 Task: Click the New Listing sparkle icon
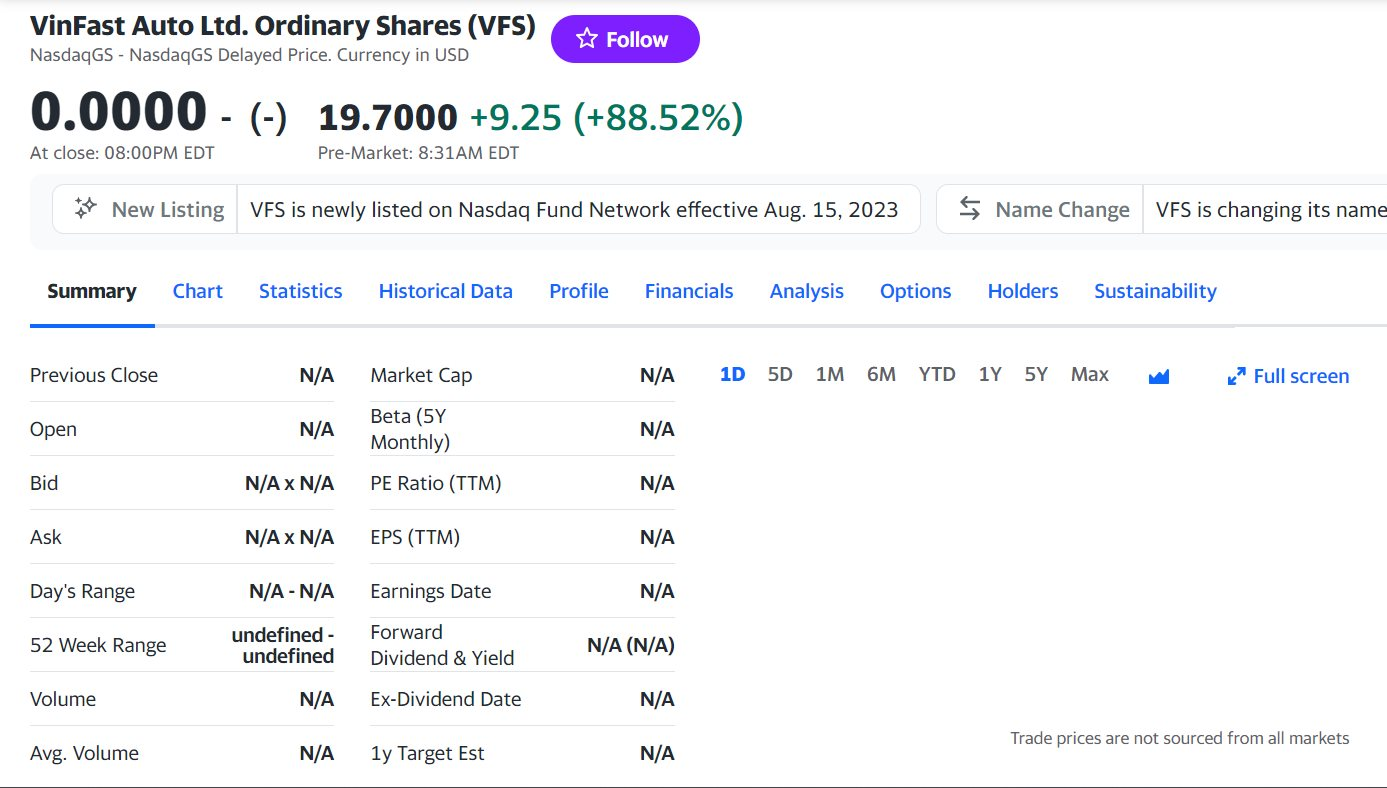(86, 208)
